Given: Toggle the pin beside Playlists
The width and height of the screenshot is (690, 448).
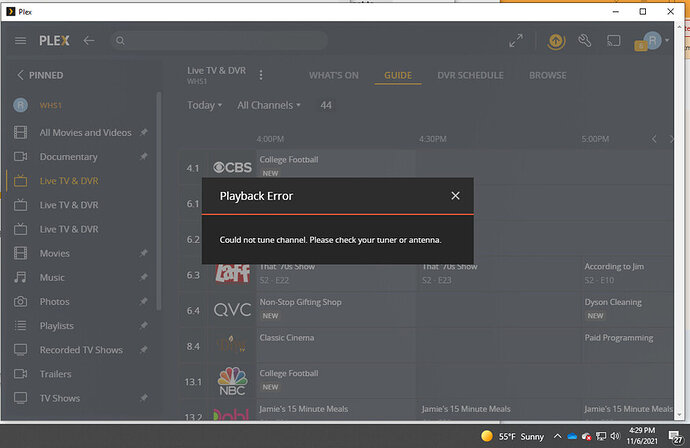Looking at the screenshot, I should click(x=144, y=326).
